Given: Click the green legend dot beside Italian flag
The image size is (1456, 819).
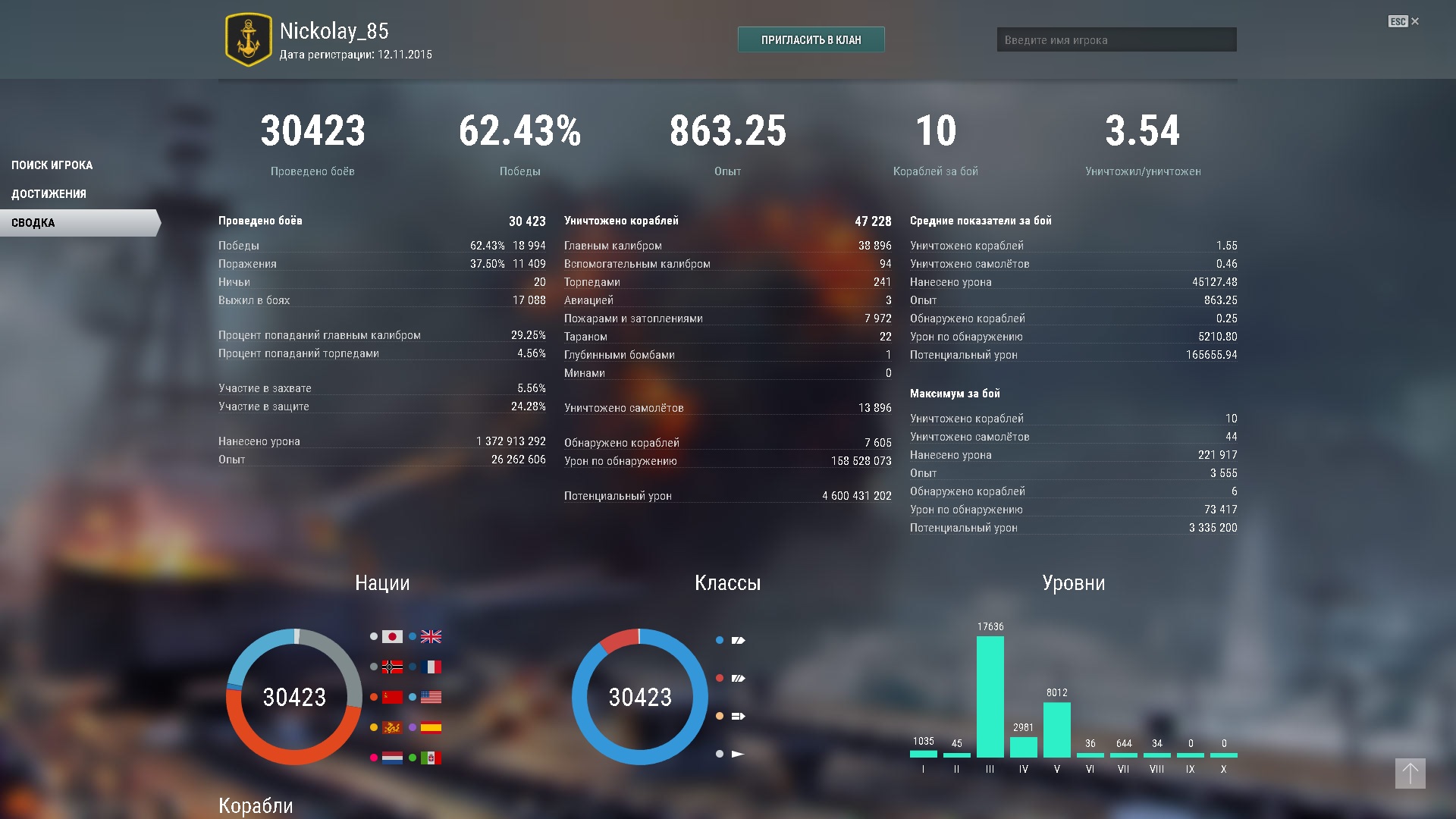Looking at the screenshot, I should 413,758.
